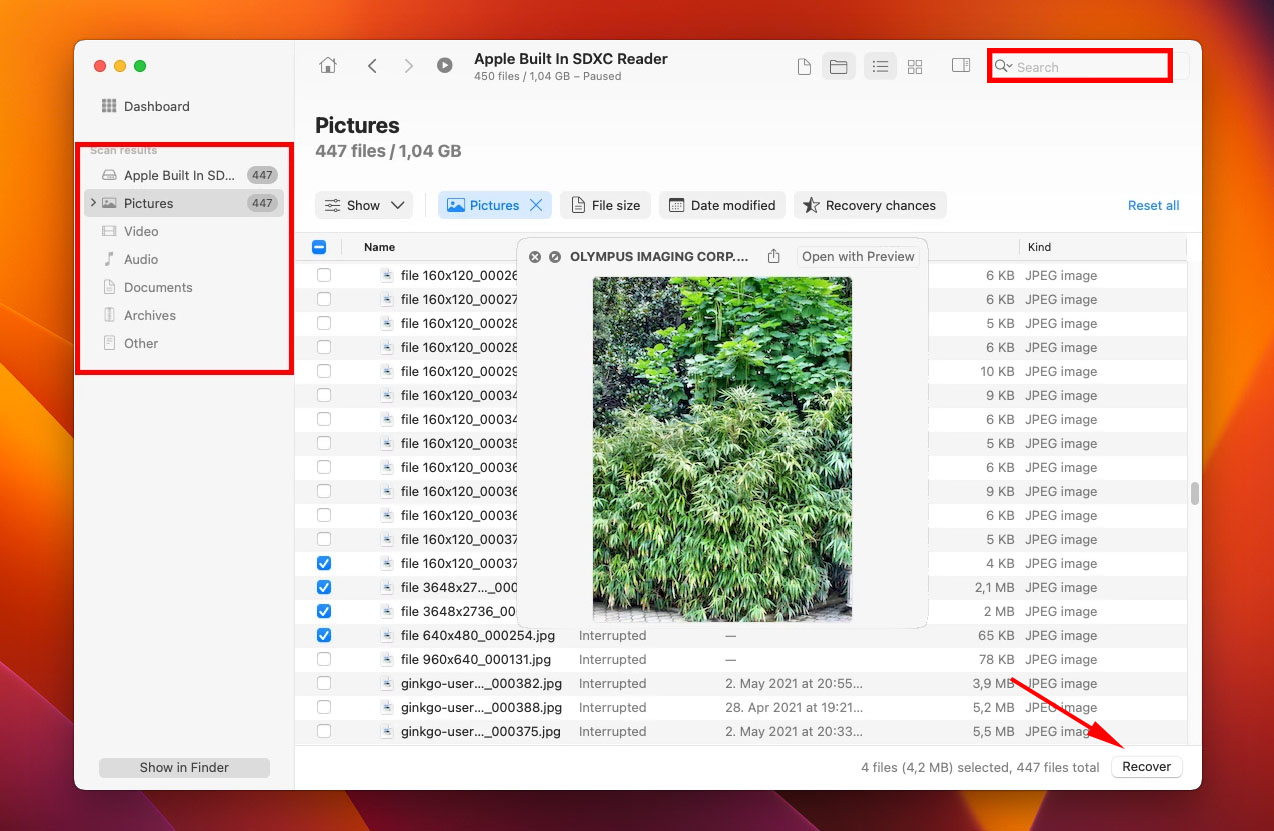Click the Search input field
This screenshot has height=831, width=1274.
(1085, 67)
